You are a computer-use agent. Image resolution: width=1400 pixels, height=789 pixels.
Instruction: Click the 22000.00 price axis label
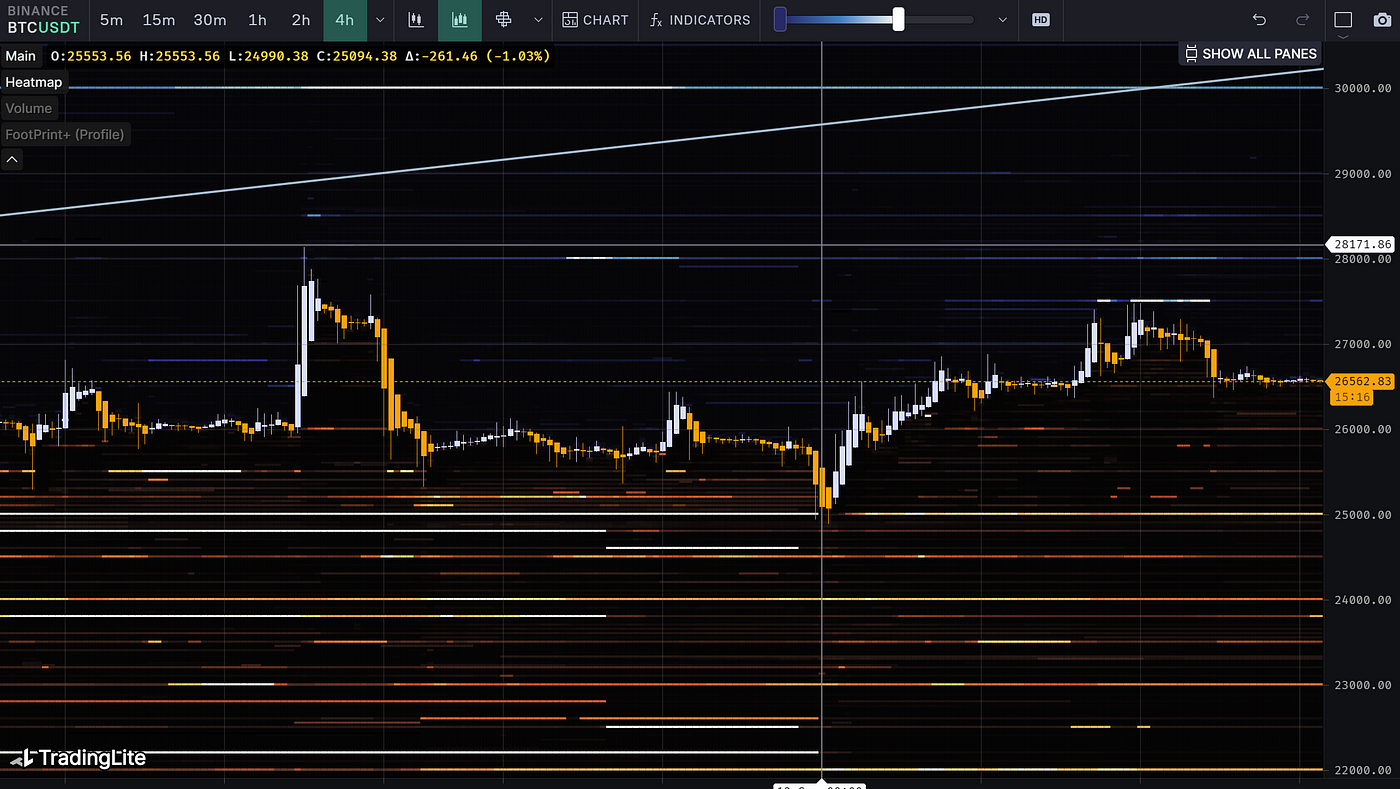(x=1363, y=770)
